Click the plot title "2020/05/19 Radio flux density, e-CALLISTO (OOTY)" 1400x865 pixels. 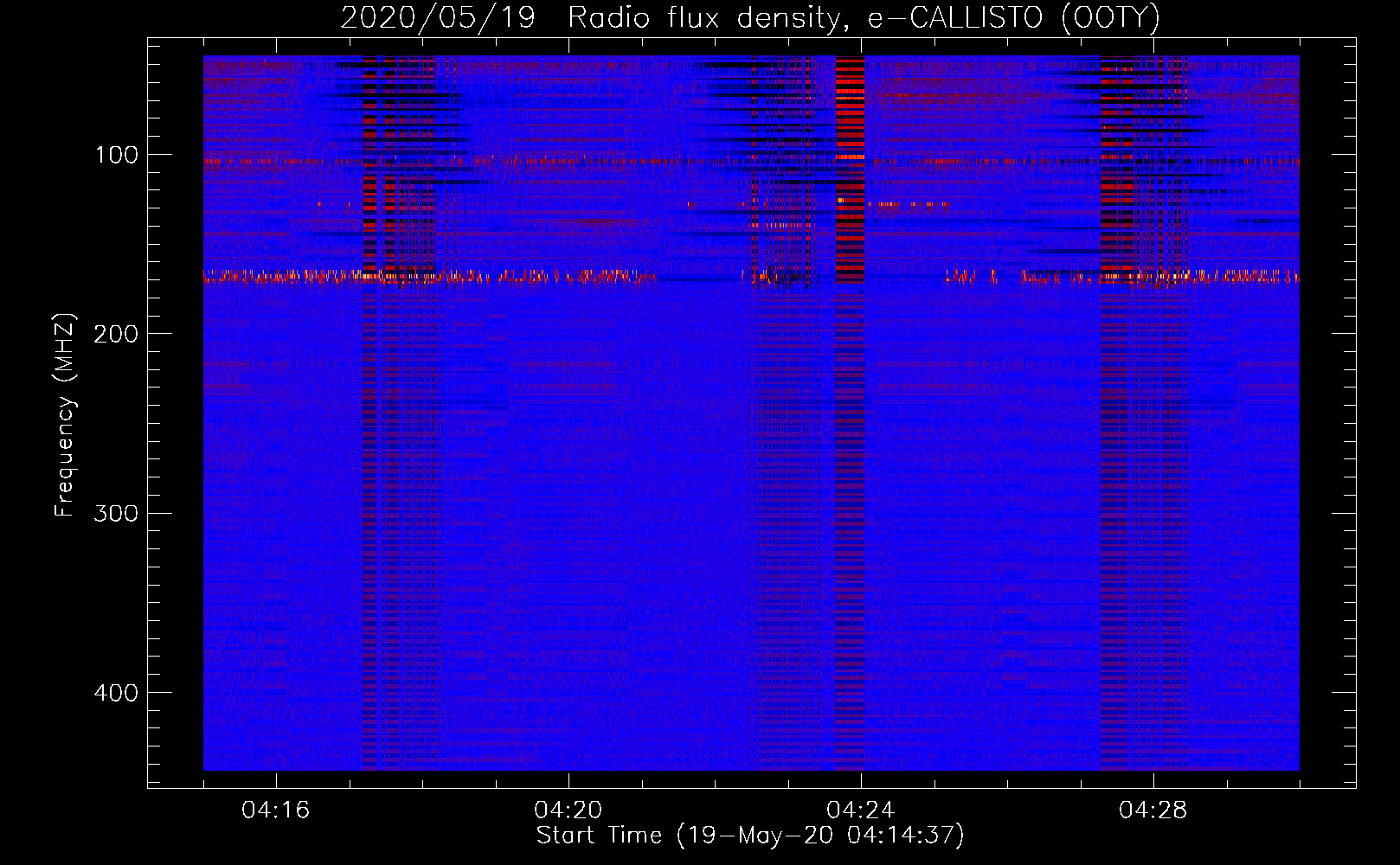tap(750, 17)
